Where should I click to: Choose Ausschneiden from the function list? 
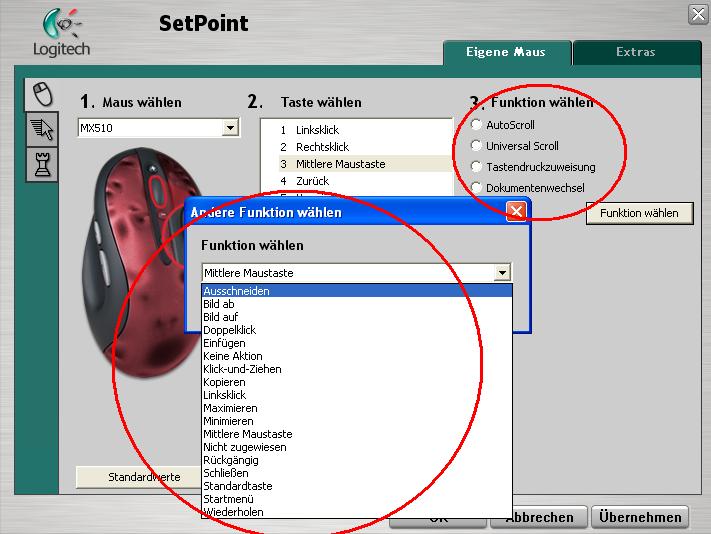pos(357,291)
